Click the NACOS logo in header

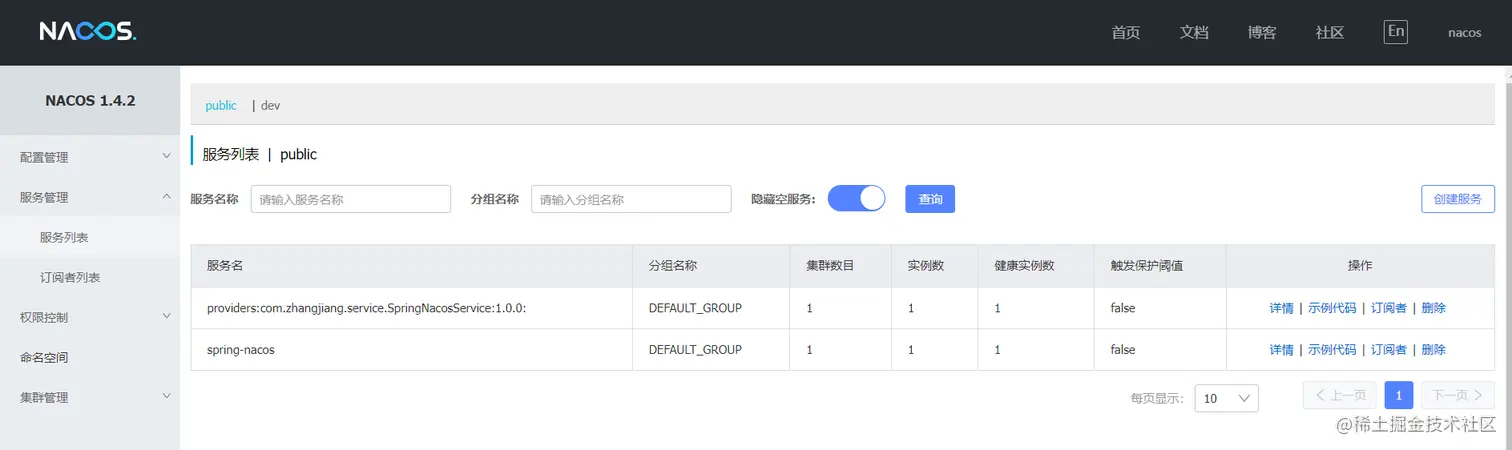click(x=87, y=32)
